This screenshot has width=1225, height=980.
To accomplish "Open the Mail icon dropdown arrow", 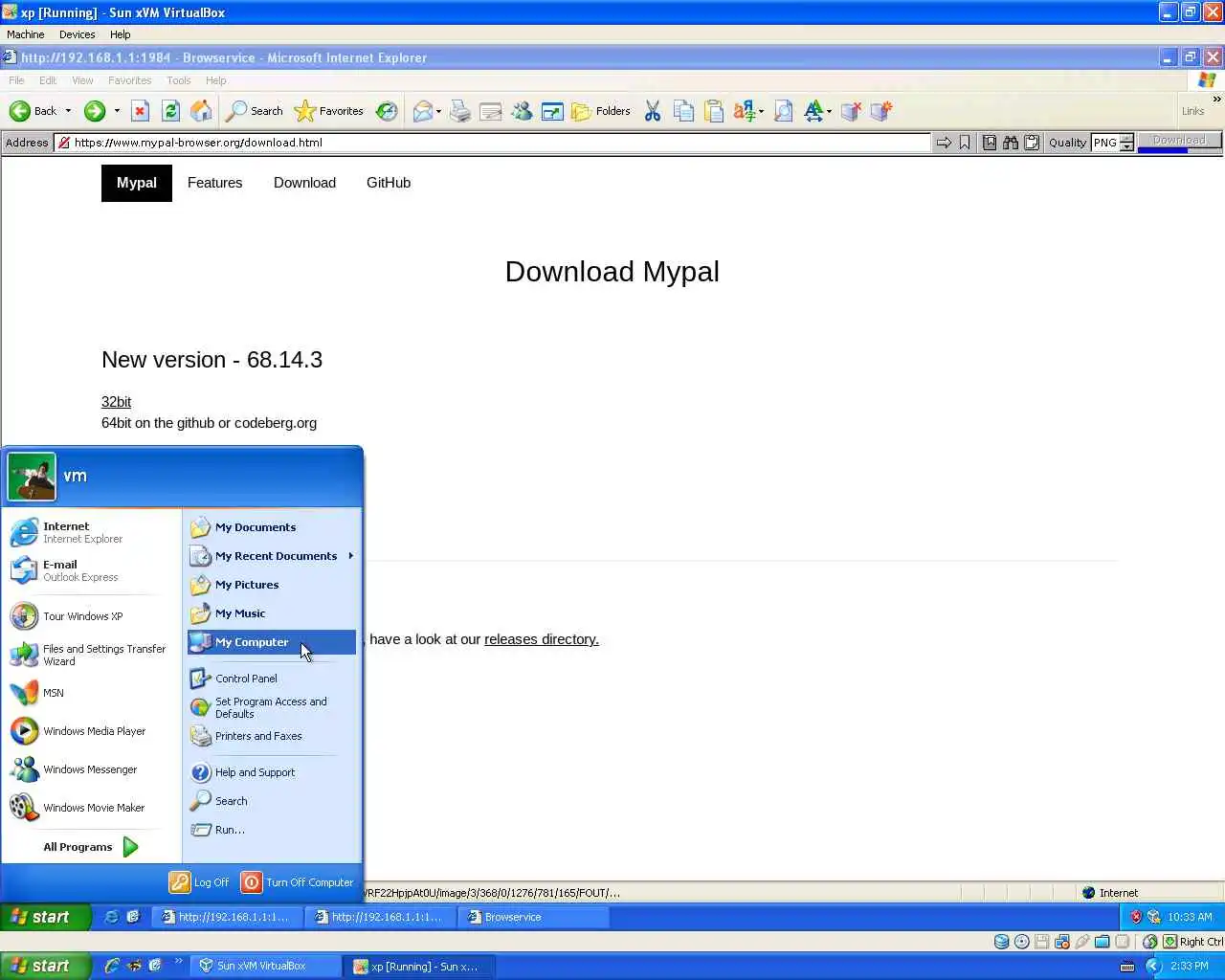I will (438, 111).
